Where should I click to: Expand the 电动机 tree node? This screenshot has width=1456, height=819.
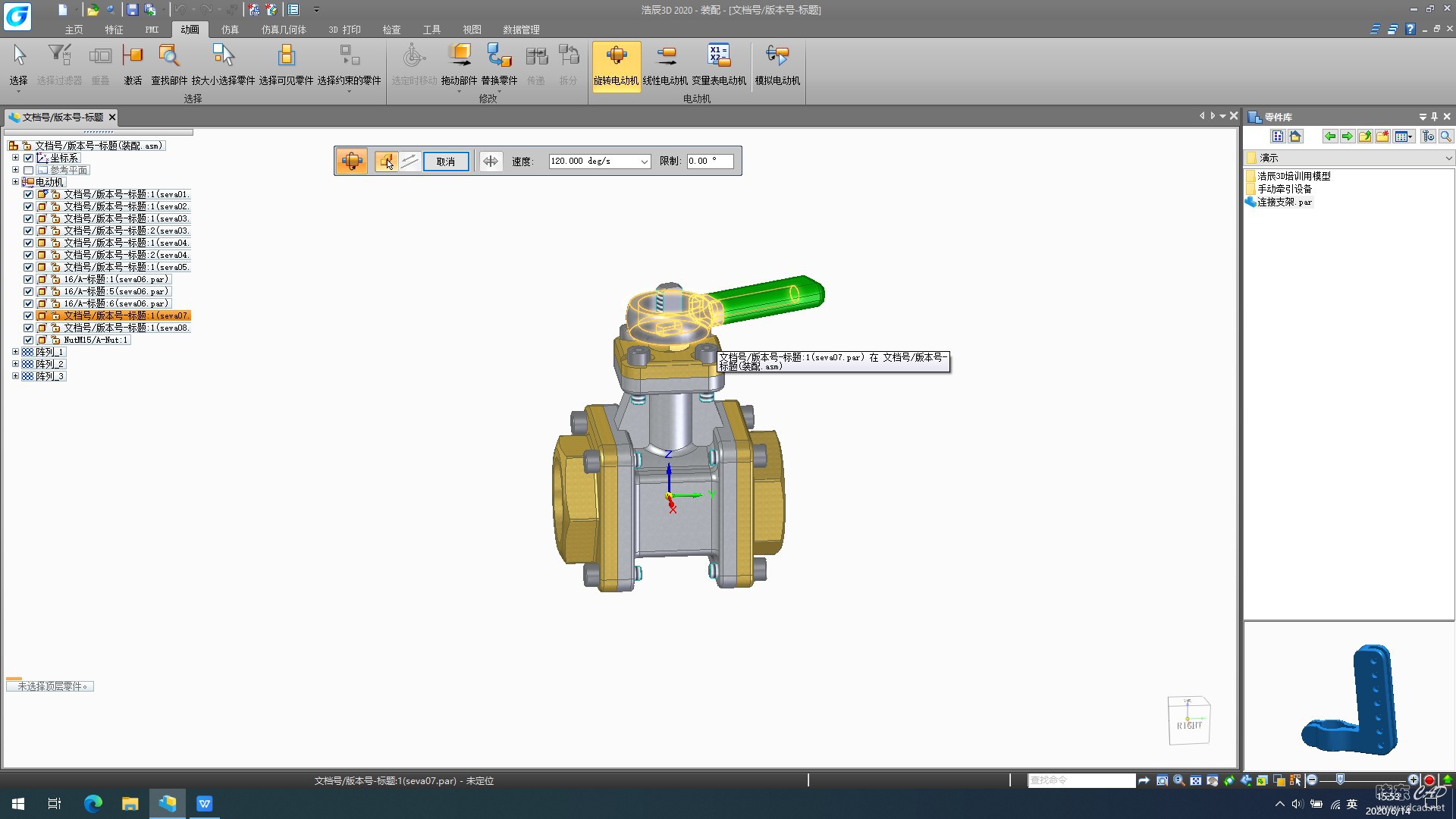(15, 182)
